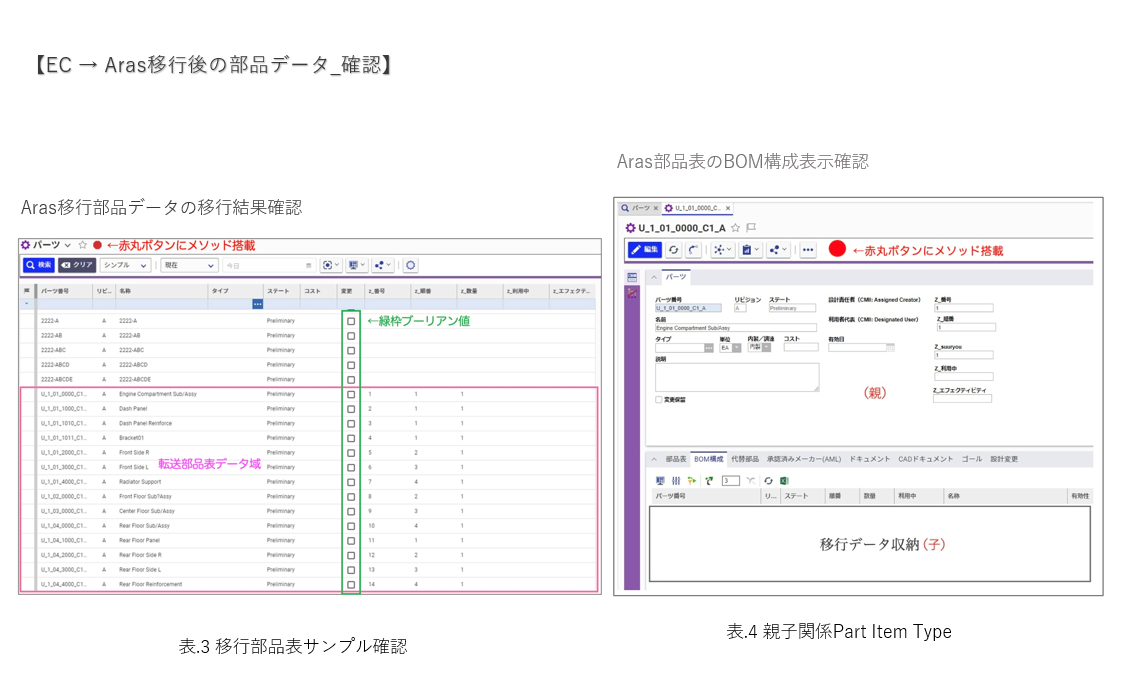Click the クリア clear button
Screen dimensions: 1137x683
[77, 265]
